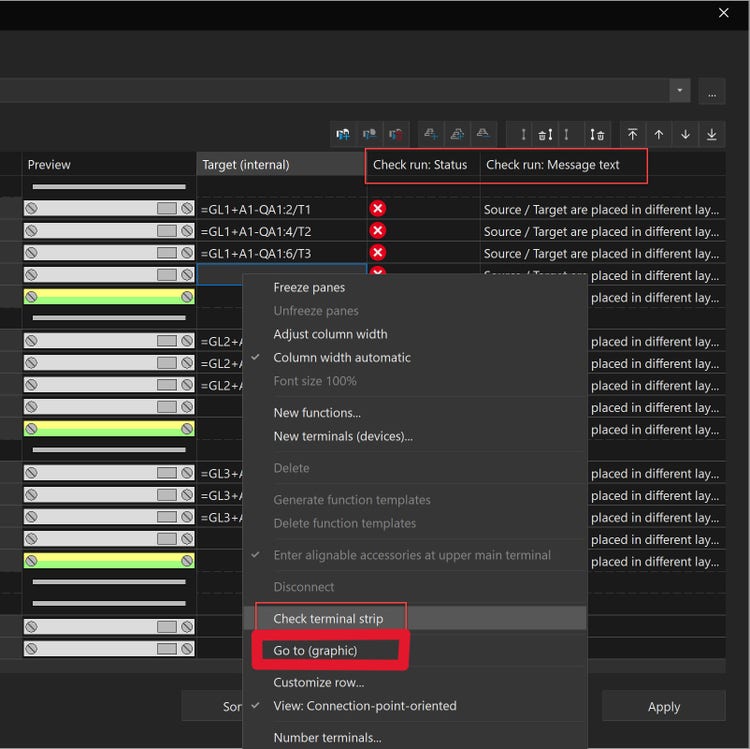
Task: Select the =GL1+A1-QA1:4/T2 target cell
Action: 280,231
